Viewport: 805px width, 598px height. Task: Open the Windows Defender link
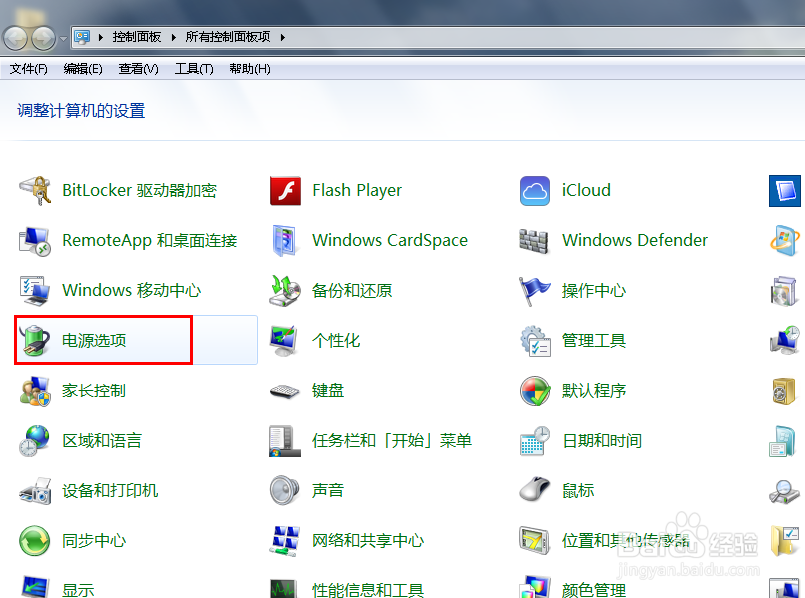tap(635, 240)
